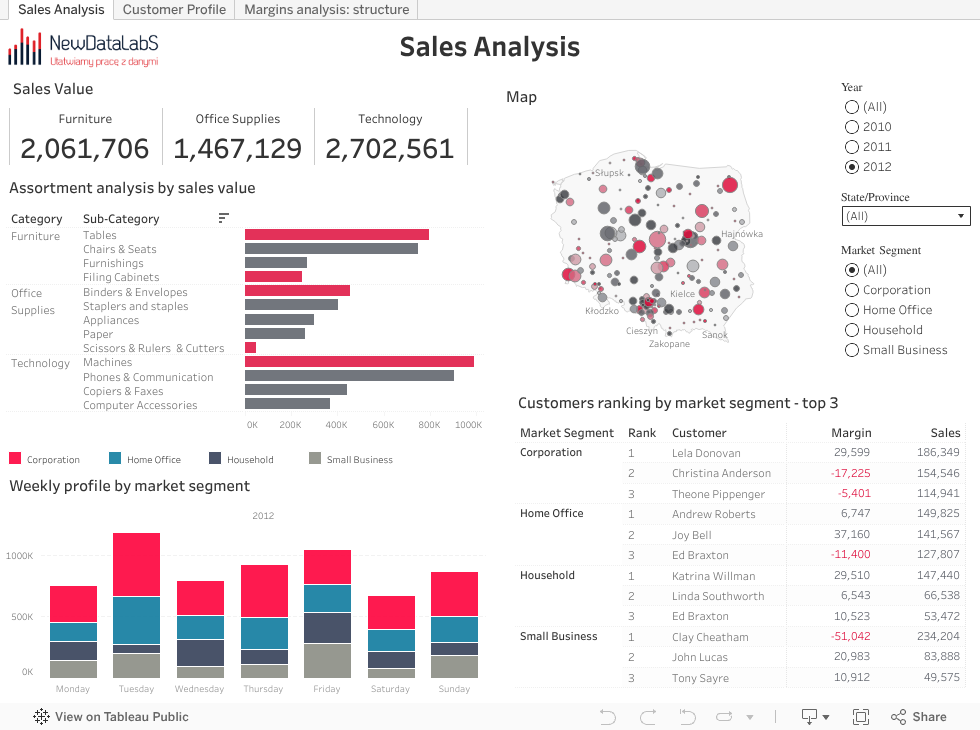980x730 pixels.
Task: Open the download format dropdown arrow
Action: pos(828,717)
